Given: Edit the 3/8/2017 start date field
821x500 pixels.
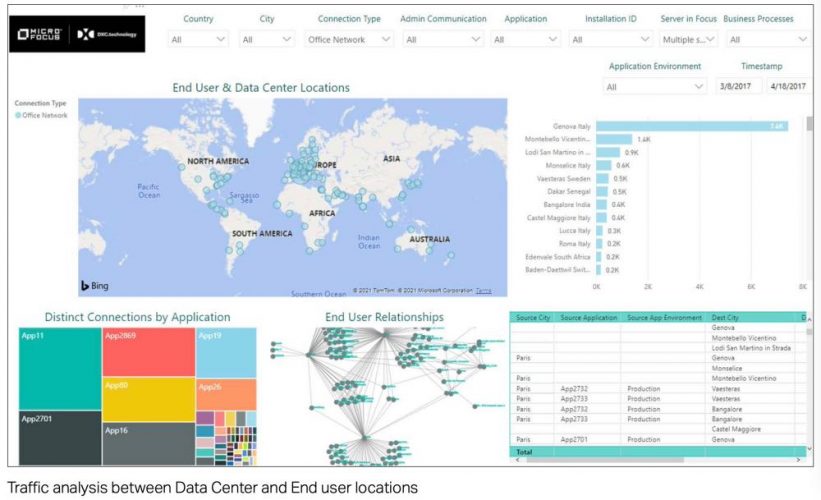Looking at the screenshot, I should (x=738, y=86).
